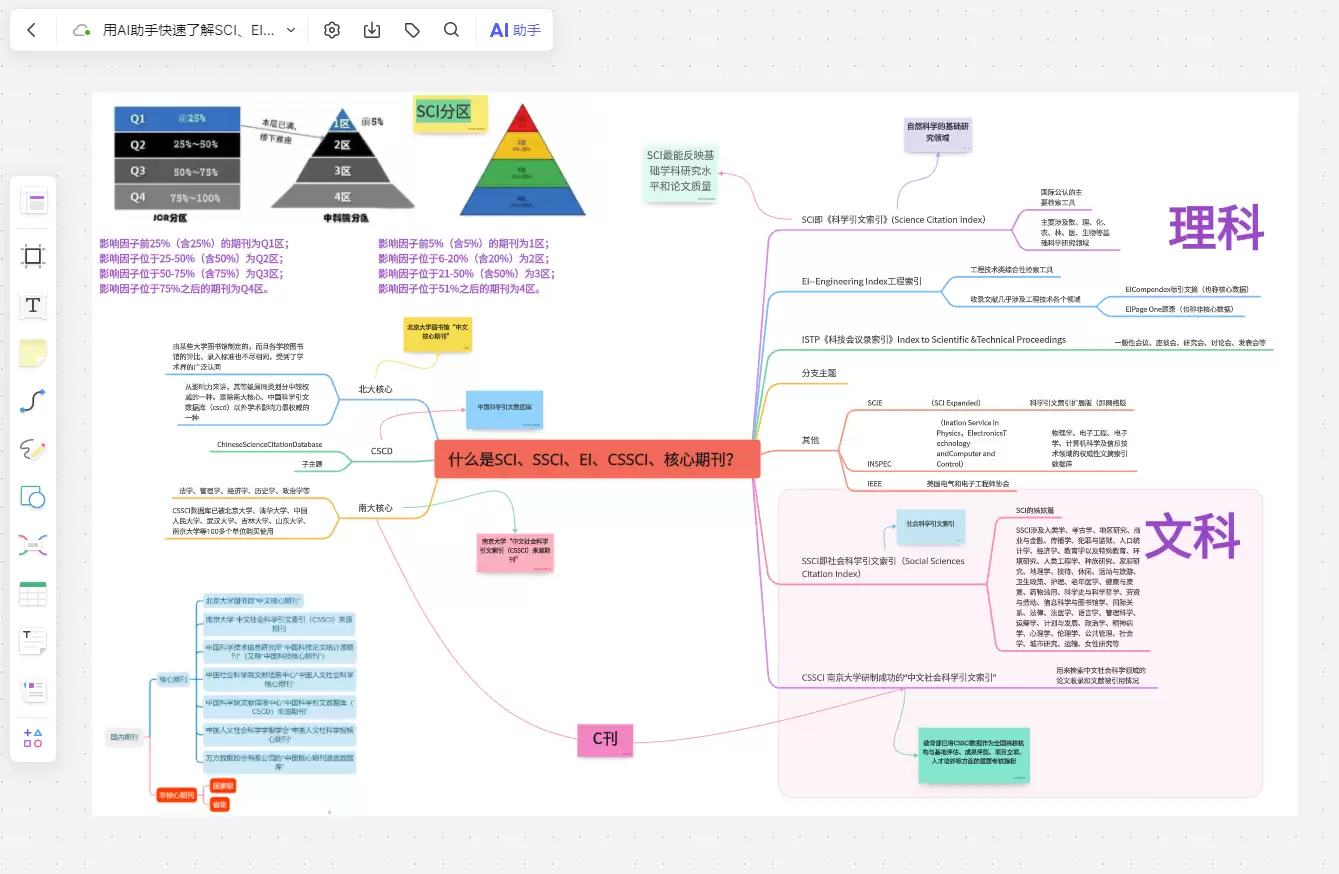Screen dimensions: 1339x874
Task: Click the yellow SCI分区 sticky note
Action: coord(450,114)
